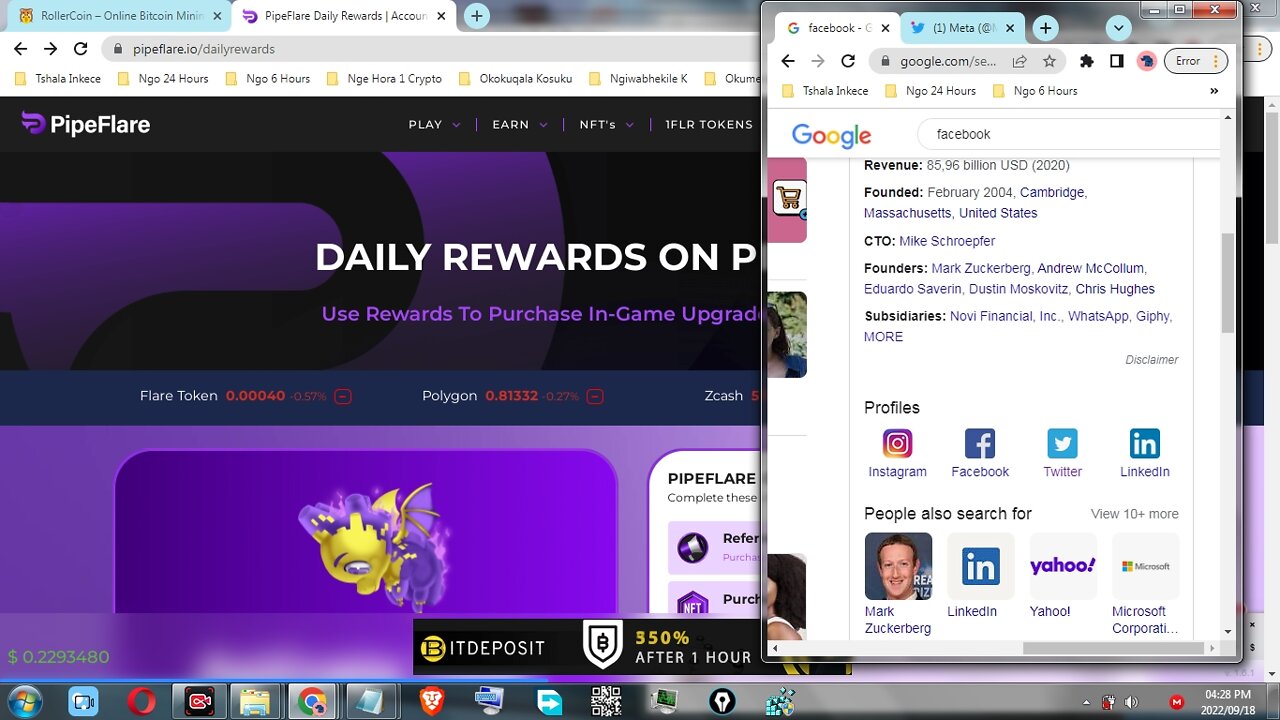Open 1FLR TOKENS menu item
This screenshot has width=1280, height=720.
tap(709, 125)
